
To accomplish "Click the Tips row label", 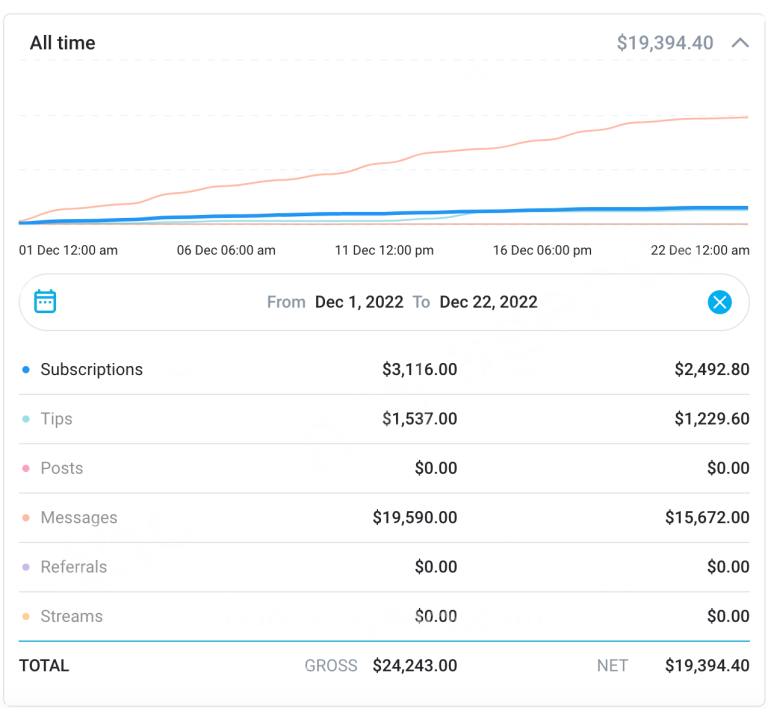I will pyautogui.click(x=56, y=419).
